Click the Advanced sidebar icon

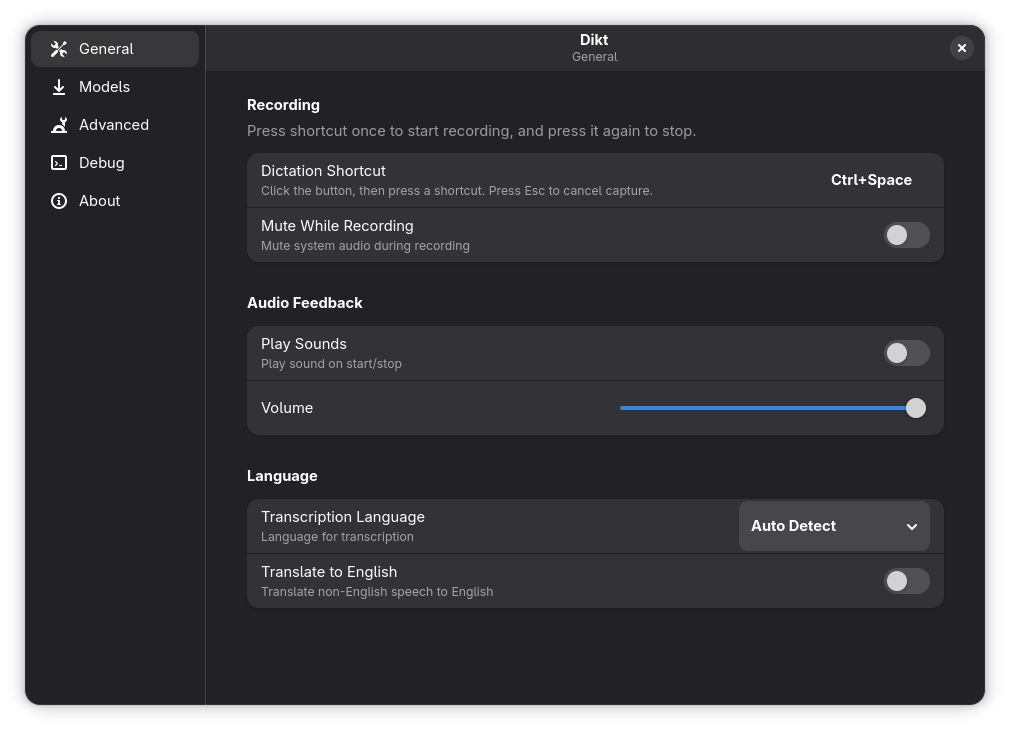(x=59, y=125)
